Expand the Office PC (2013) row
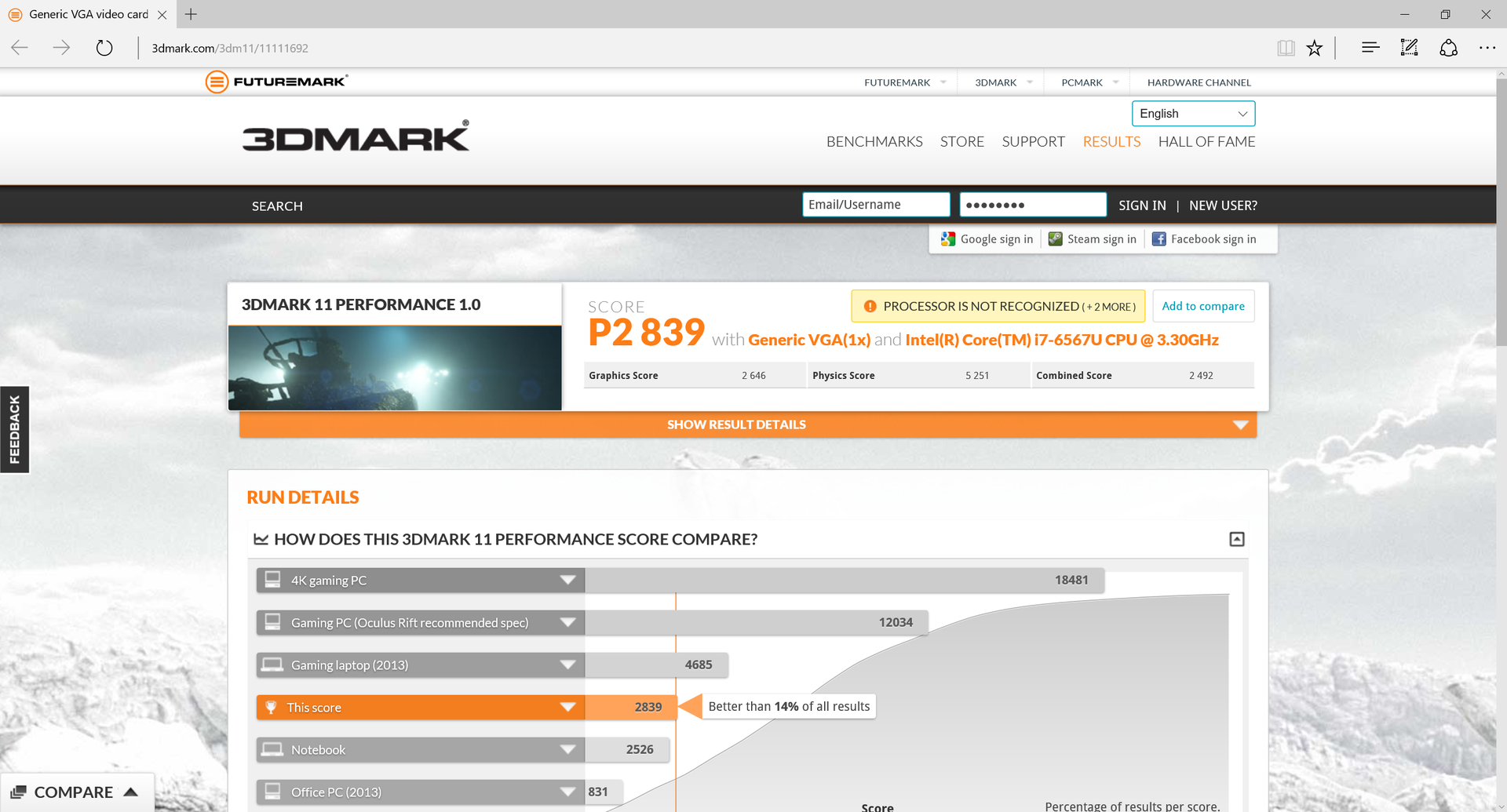This screenshot has height=812, width=1507. (567, 792)
